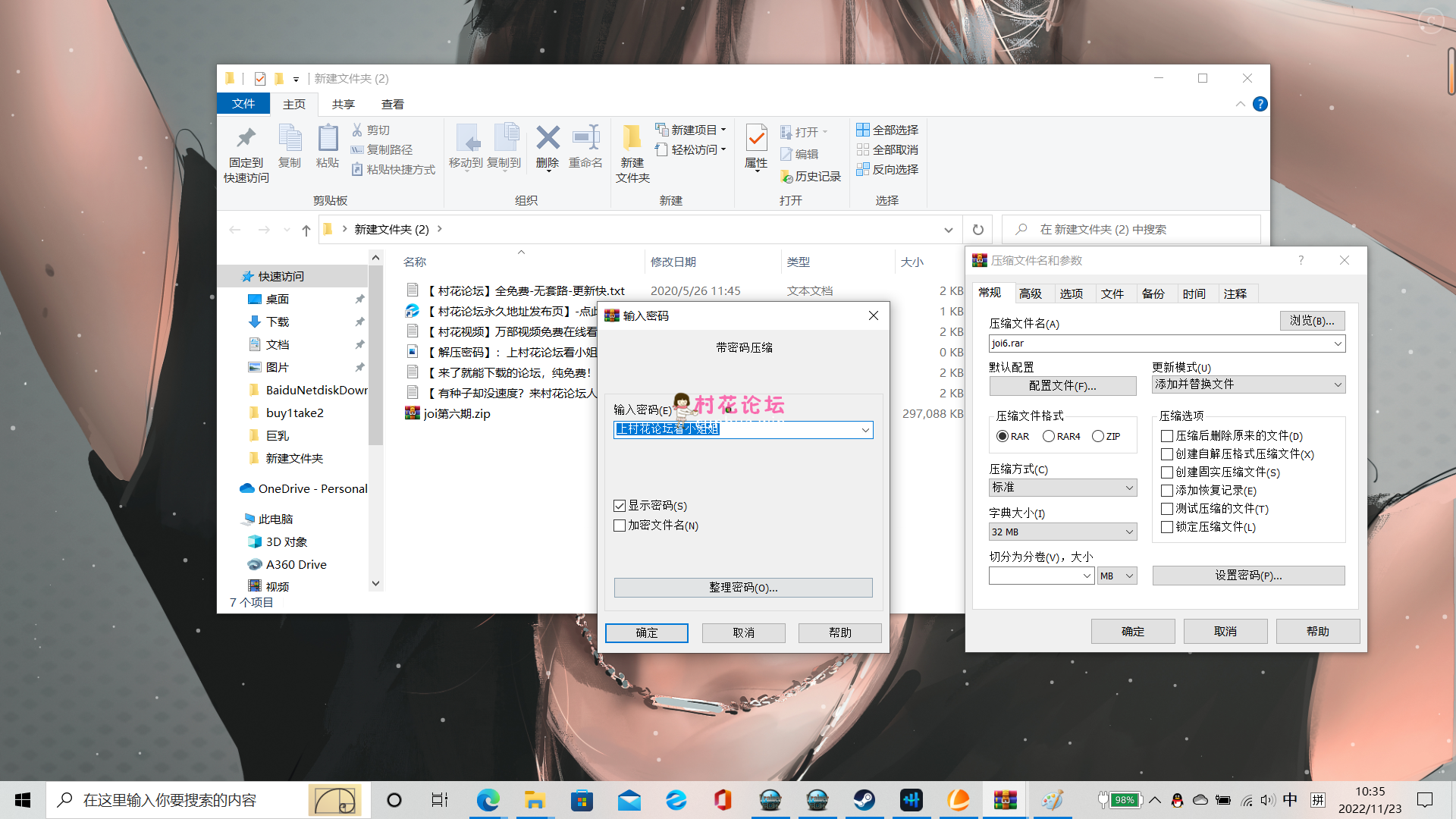Click the Up directory arrow icon
The image size is (1456, 819).
coord(306,230)
